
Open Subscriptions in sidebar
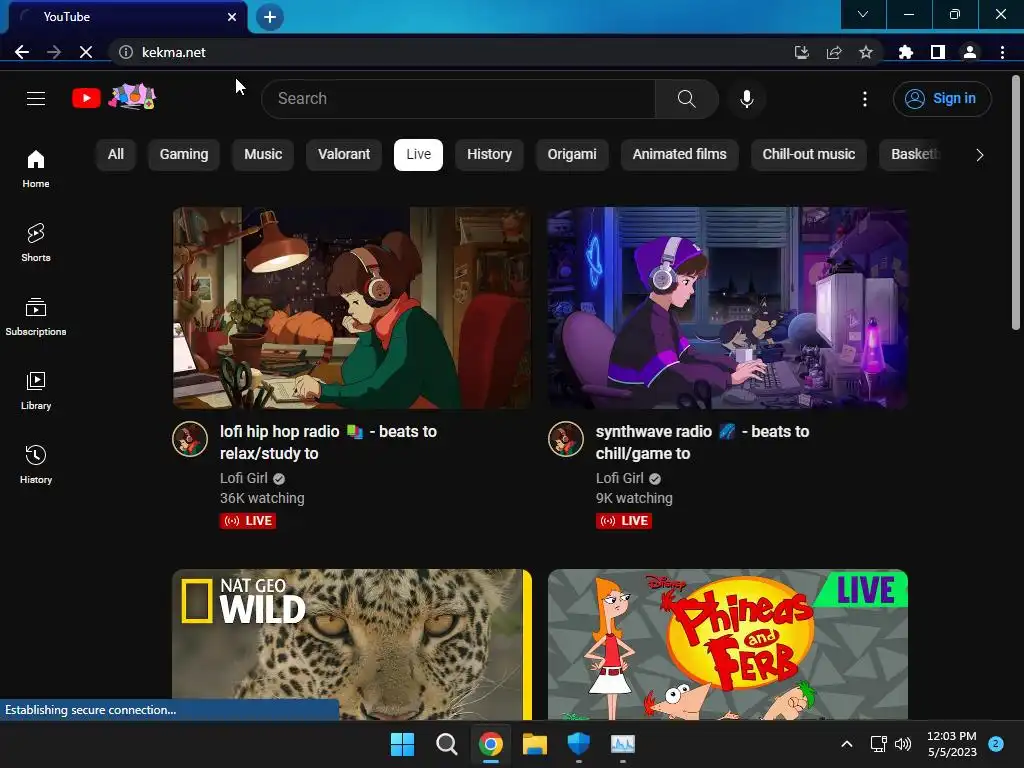36,316
